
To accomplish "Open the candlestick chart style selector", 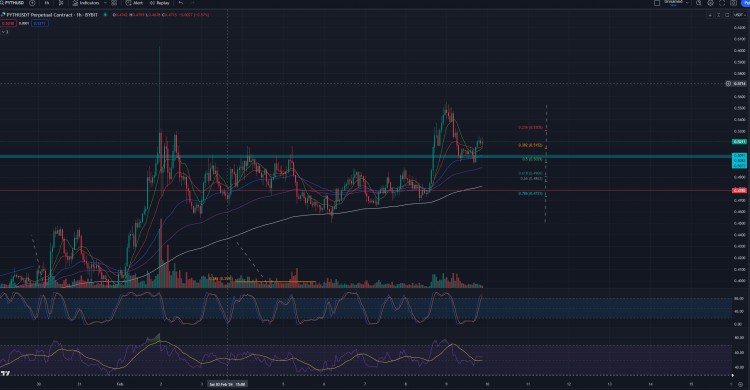I will [61, 3].
